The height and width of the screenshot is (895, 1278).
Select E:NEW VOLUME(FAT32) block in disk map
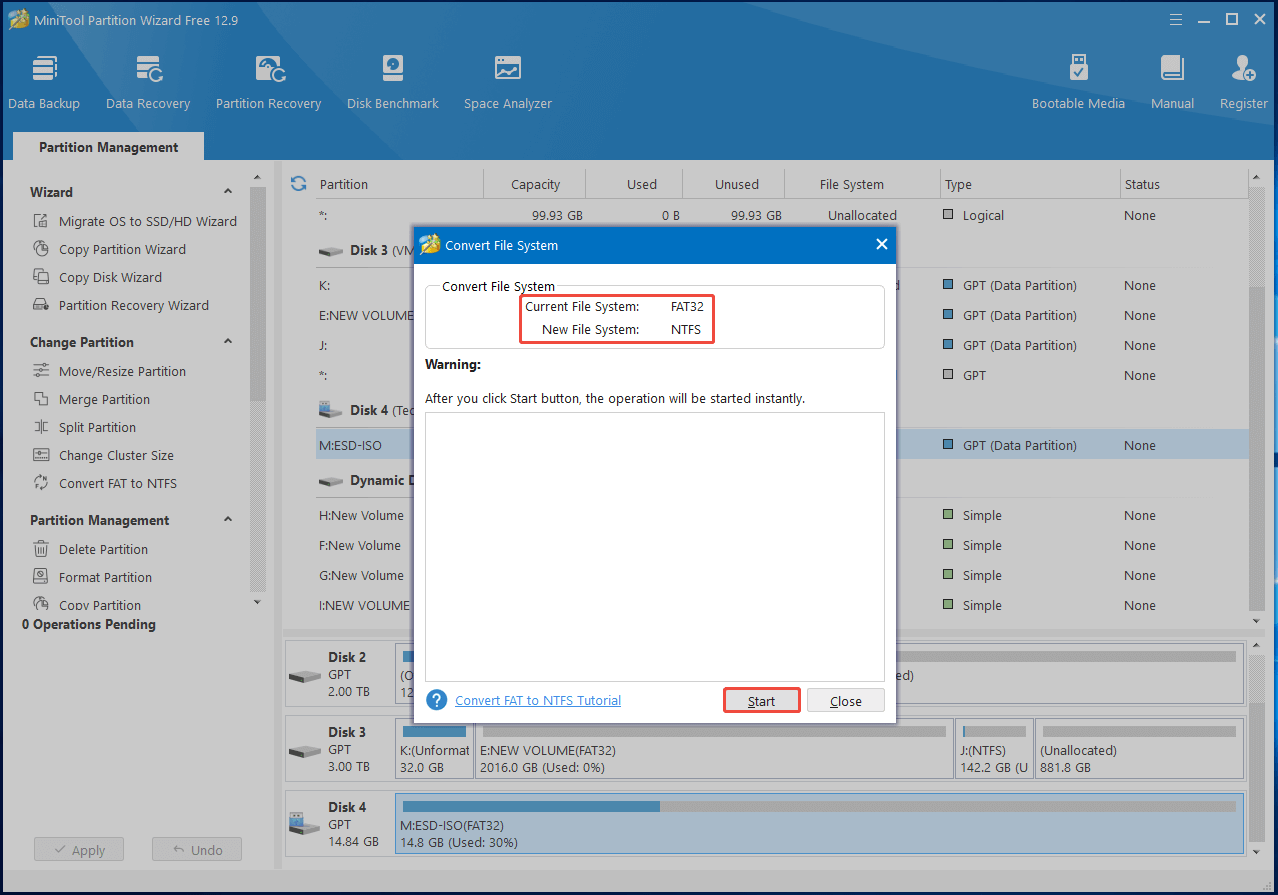click(714, 747)
